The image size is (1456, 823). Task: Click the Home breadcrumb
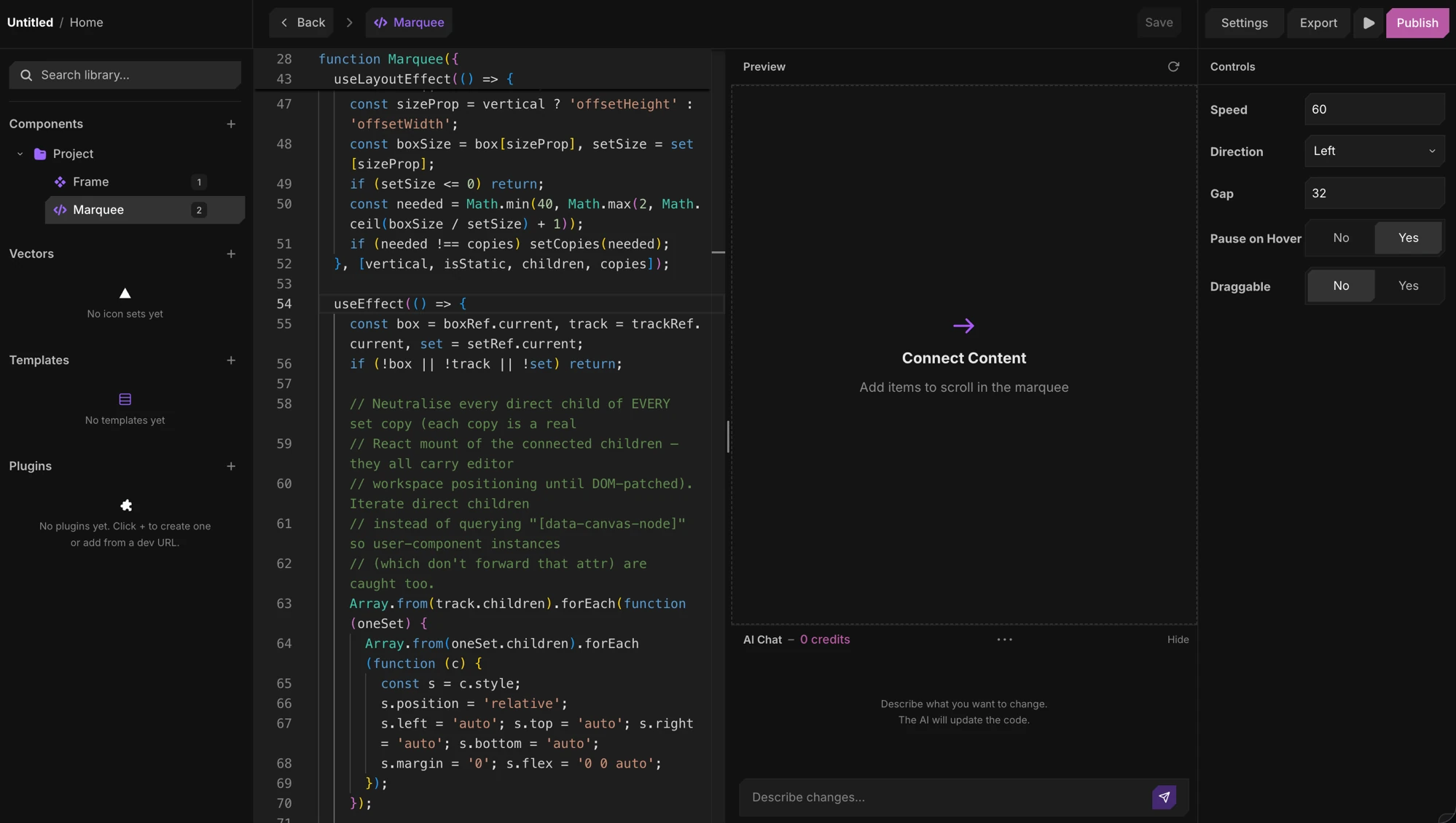pos(86,23)
